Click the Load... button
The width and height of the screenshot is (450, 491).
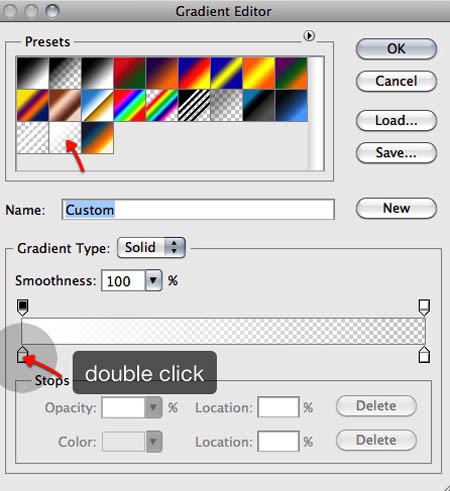tap(396, 120)
